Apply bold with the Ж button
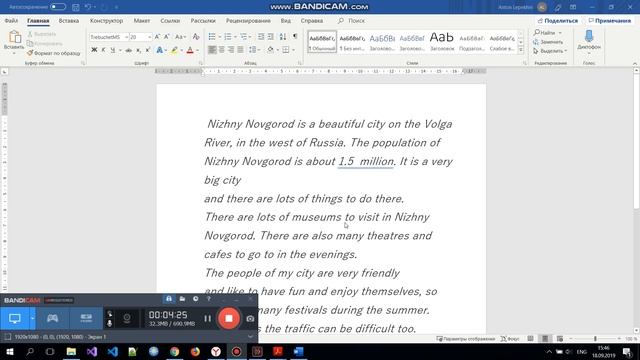The width and height of the screenshot is (640, 360). tap(94, 50)
